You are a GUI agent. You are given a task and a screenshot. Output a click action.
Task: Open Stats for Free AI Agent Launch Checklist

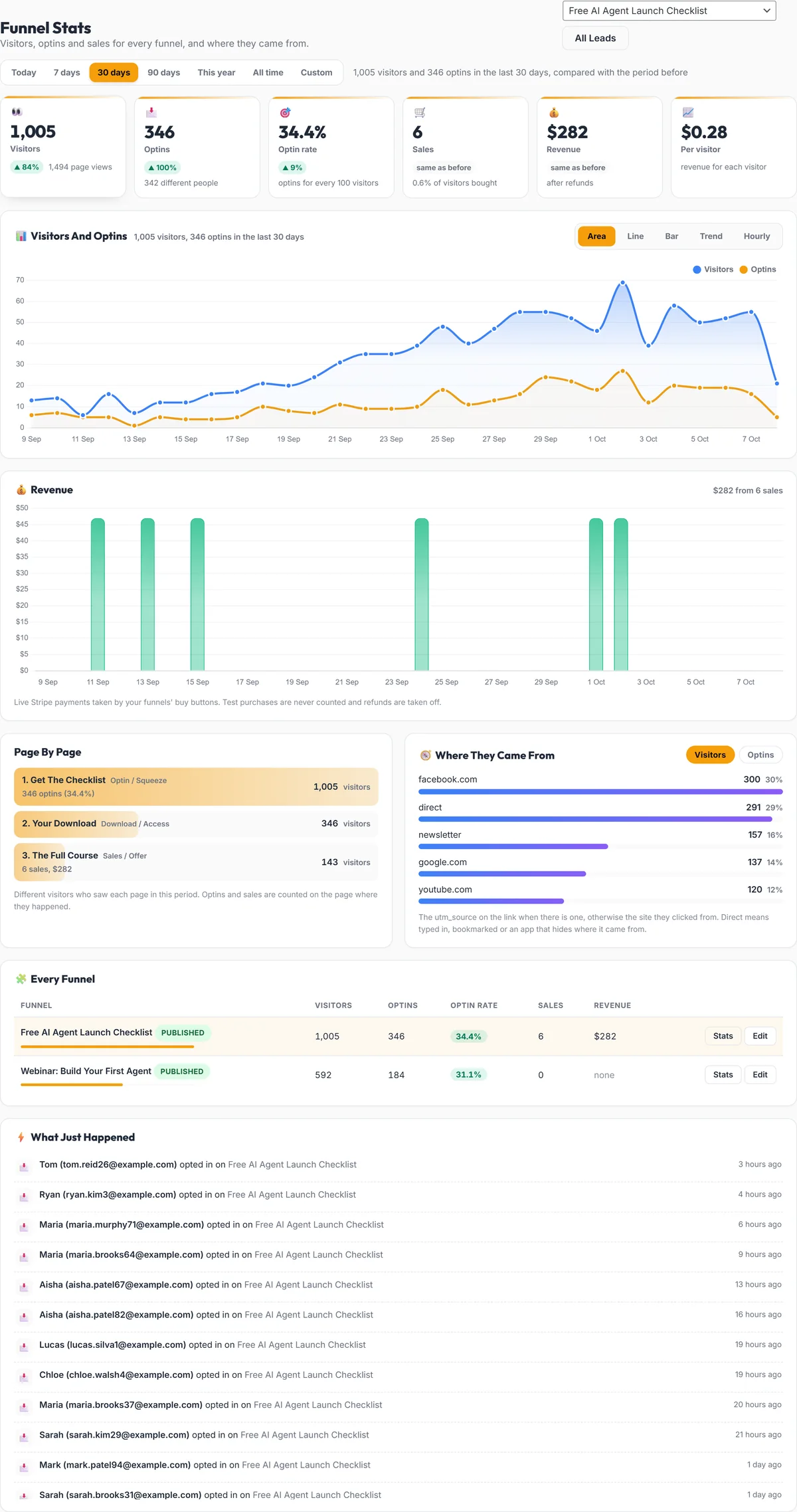coord(723,1036)
